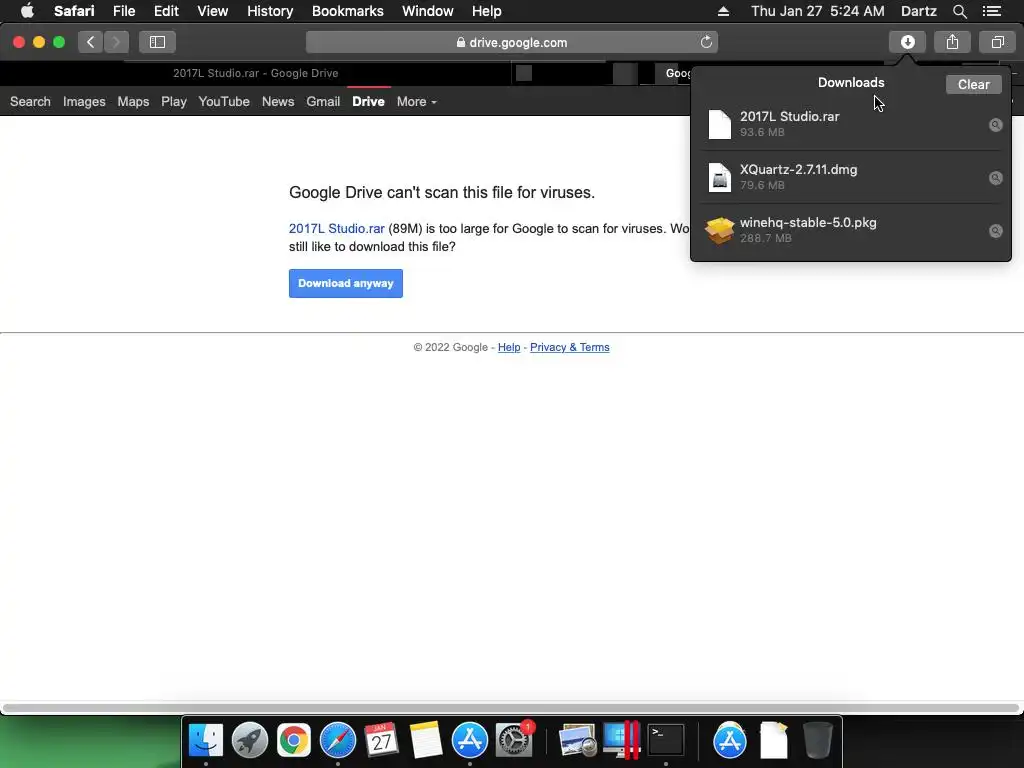Select the 2017L Studio.rar - Google Drive tab
Screen dimensions: 1024x768
tap(255, 73)
